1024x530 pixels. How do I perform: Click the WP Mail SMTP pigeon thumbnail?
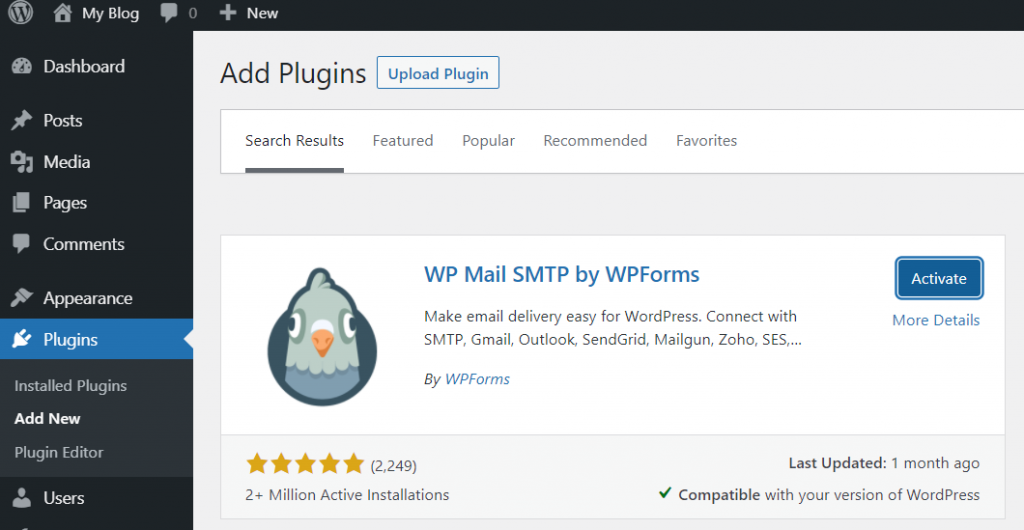[x=322, y=337]
